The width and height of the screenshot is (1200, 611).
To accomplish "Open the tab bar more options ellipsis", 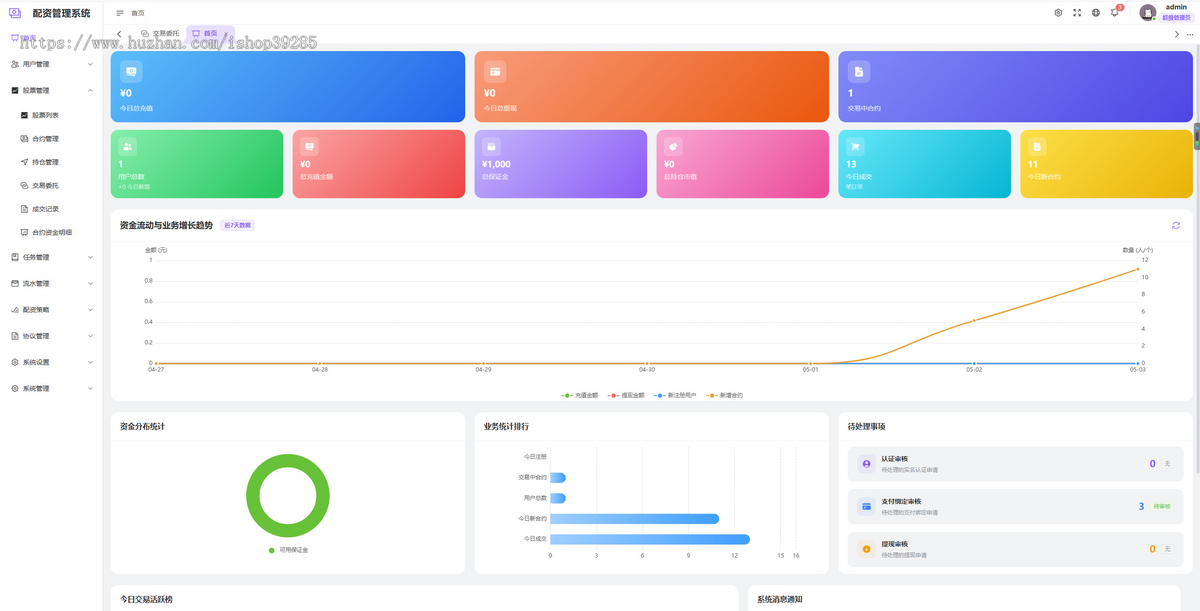I will point(1190,34).
